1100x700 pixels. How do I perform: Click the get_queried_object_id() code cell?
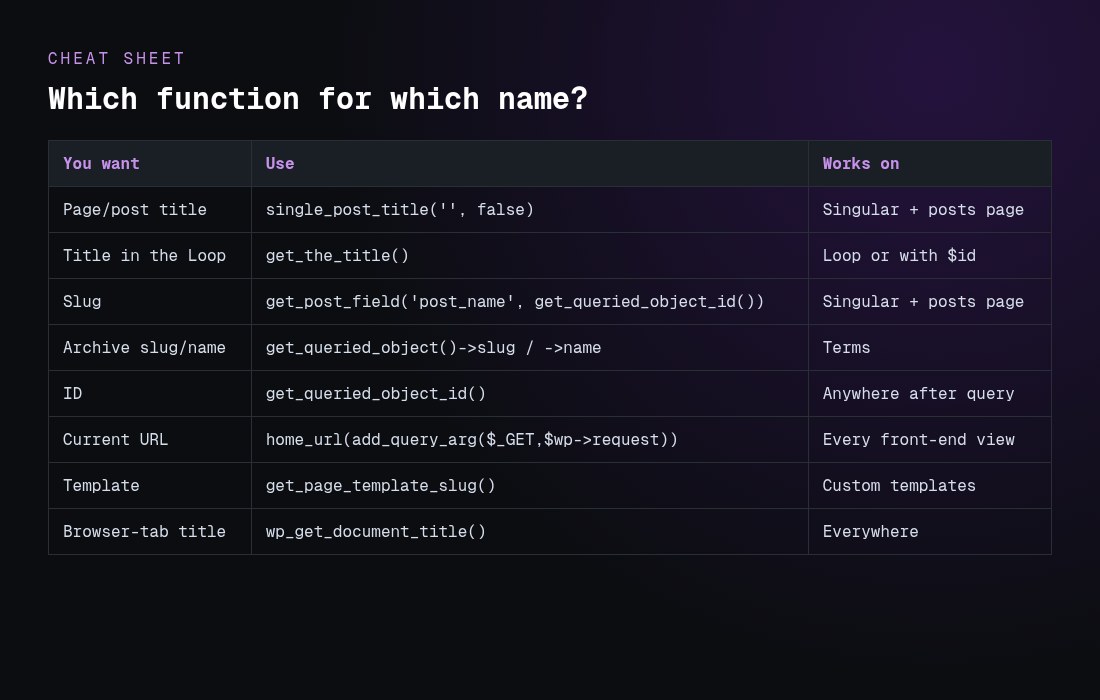tap(530, 393)
